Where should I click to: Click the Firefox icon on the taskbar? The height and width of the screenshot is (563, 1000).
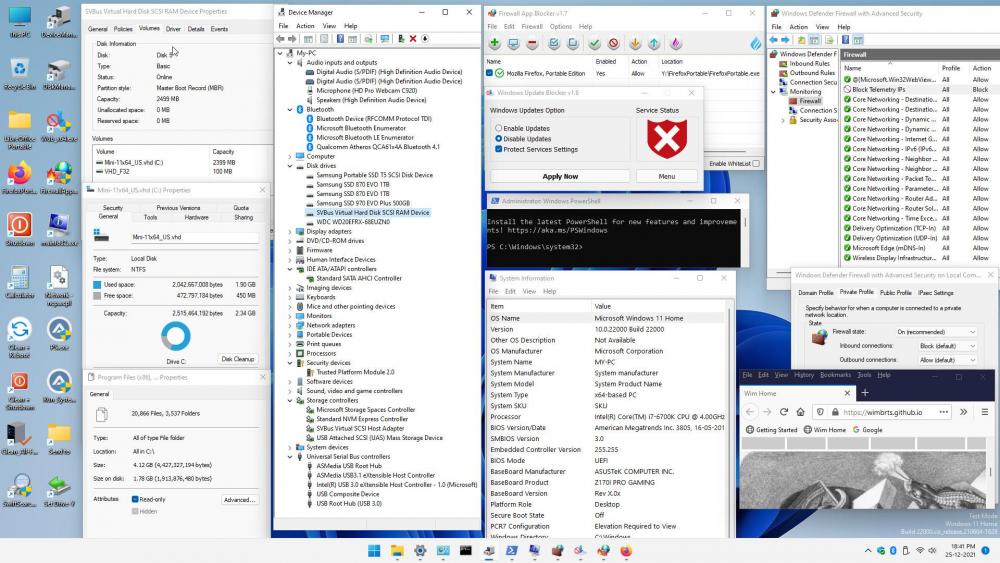626,550
